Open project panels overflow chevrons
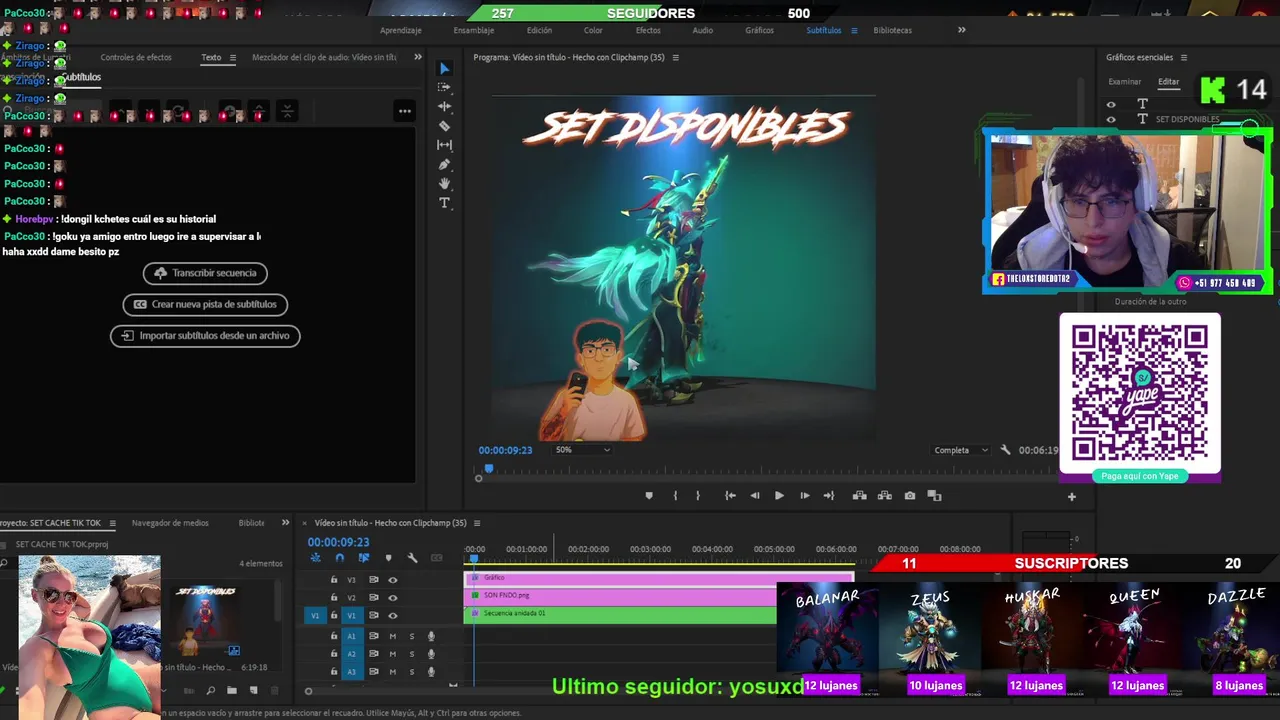The height and width of the screenshot is (720, 1280). tap(285, 522)
